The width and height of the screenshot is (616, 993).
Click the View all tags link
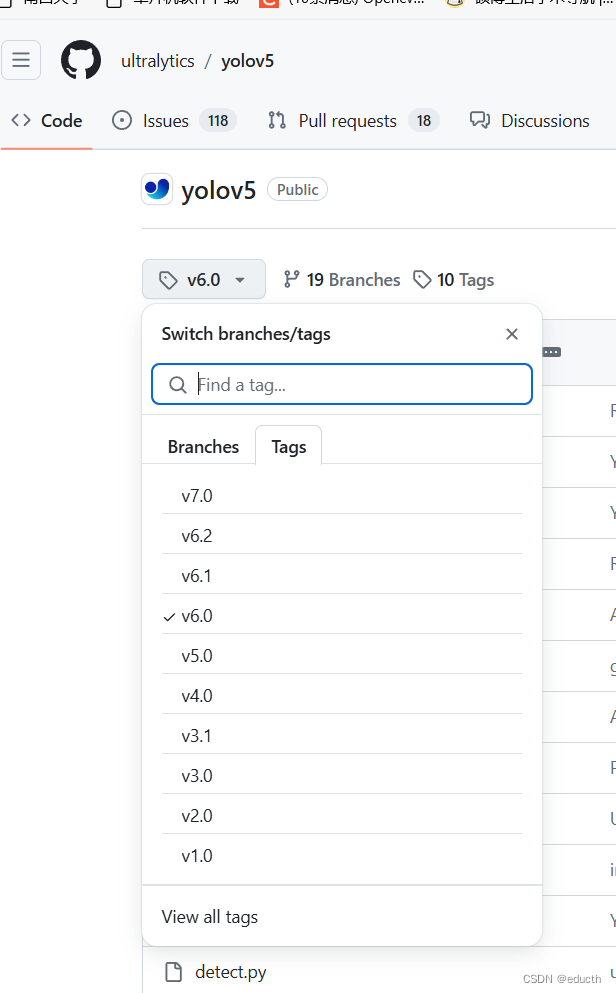click(209, 916)
